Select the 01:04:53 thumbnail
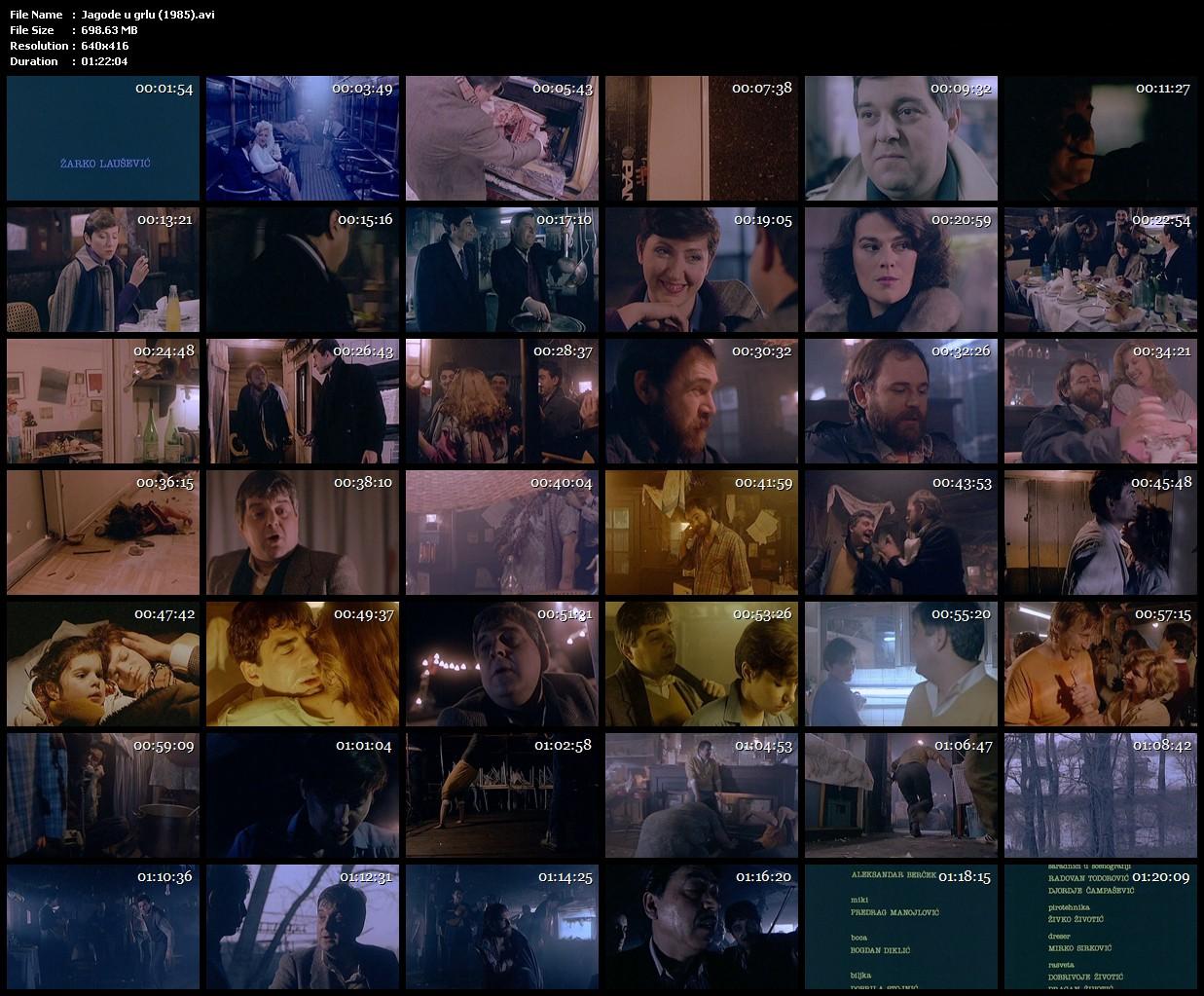 [x=702, y=795]
